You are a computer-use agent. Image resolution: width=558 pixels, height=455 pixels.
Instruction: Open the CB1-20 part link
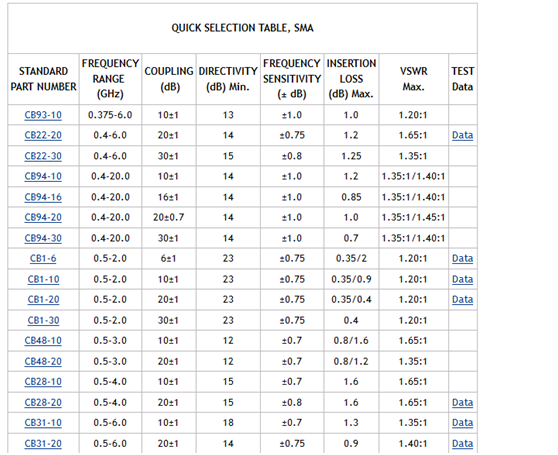[x=43, y=300]
